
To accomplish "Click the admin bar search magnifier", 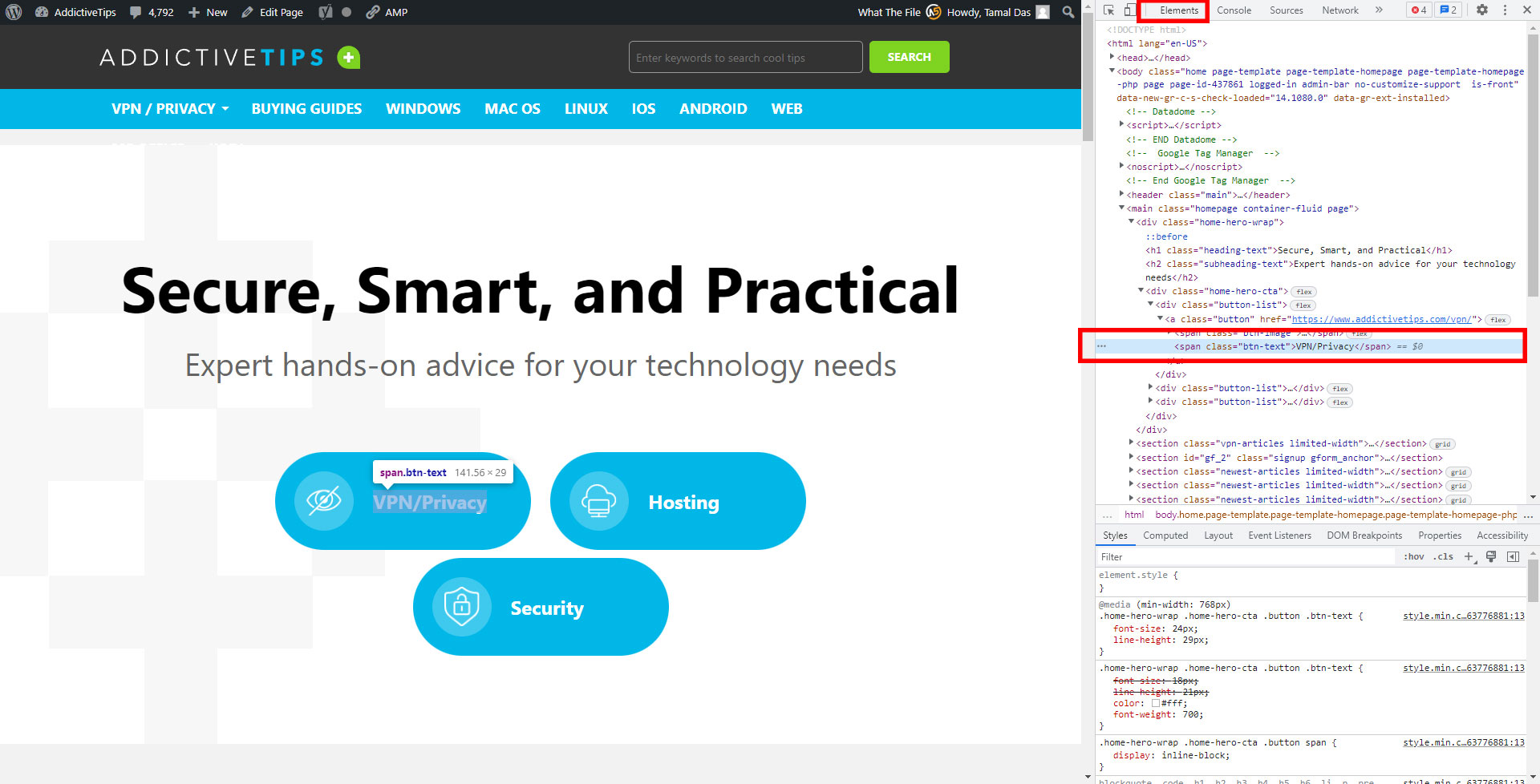I will [x=1068, y=12].
